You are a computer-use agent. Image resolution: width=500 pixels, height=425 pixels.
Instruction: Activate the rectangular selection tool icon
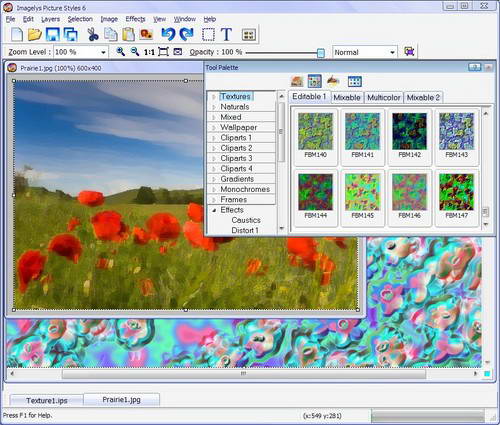point(209,34)
